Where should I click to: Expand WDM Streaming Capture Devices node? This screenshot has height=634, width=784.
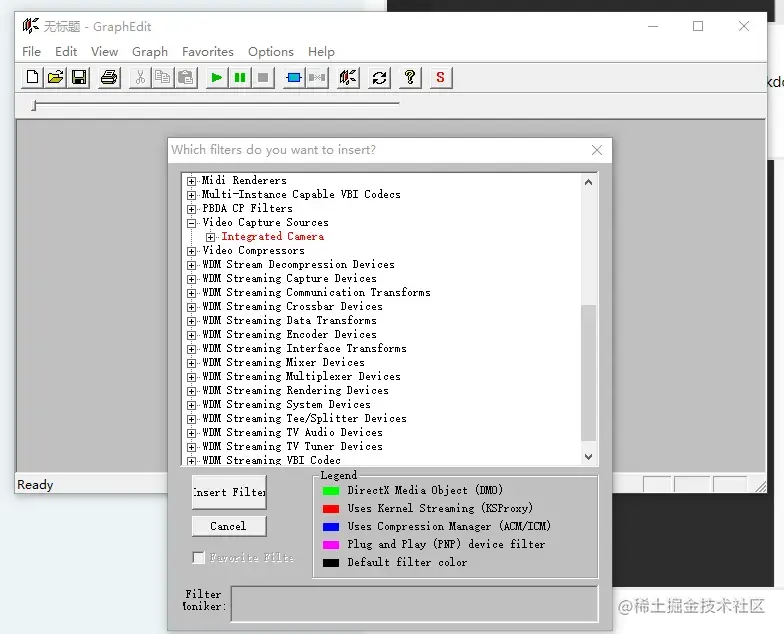(191, 279)
